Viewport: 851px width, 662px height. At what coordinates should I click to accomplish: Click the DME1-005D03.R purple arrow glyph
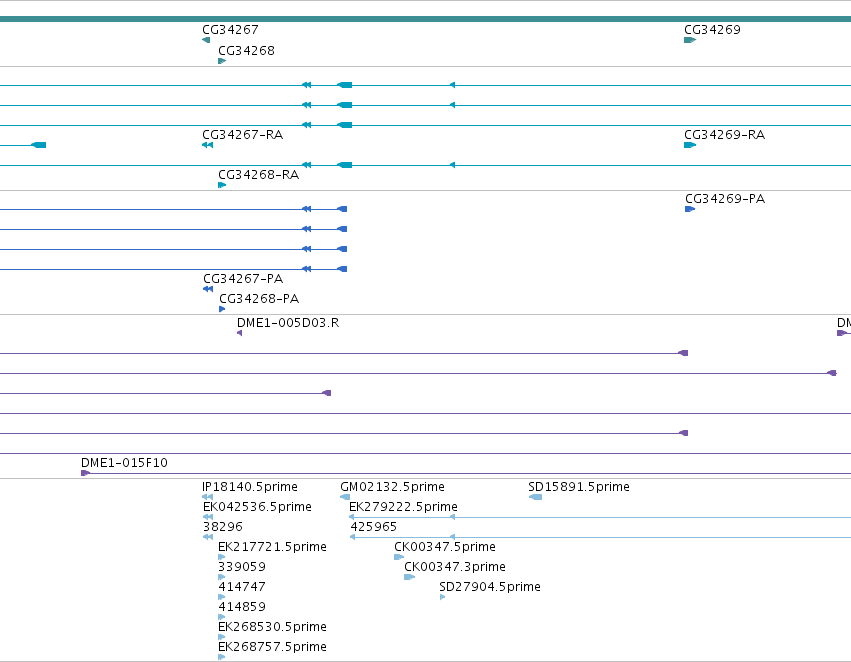pos(239,333)
